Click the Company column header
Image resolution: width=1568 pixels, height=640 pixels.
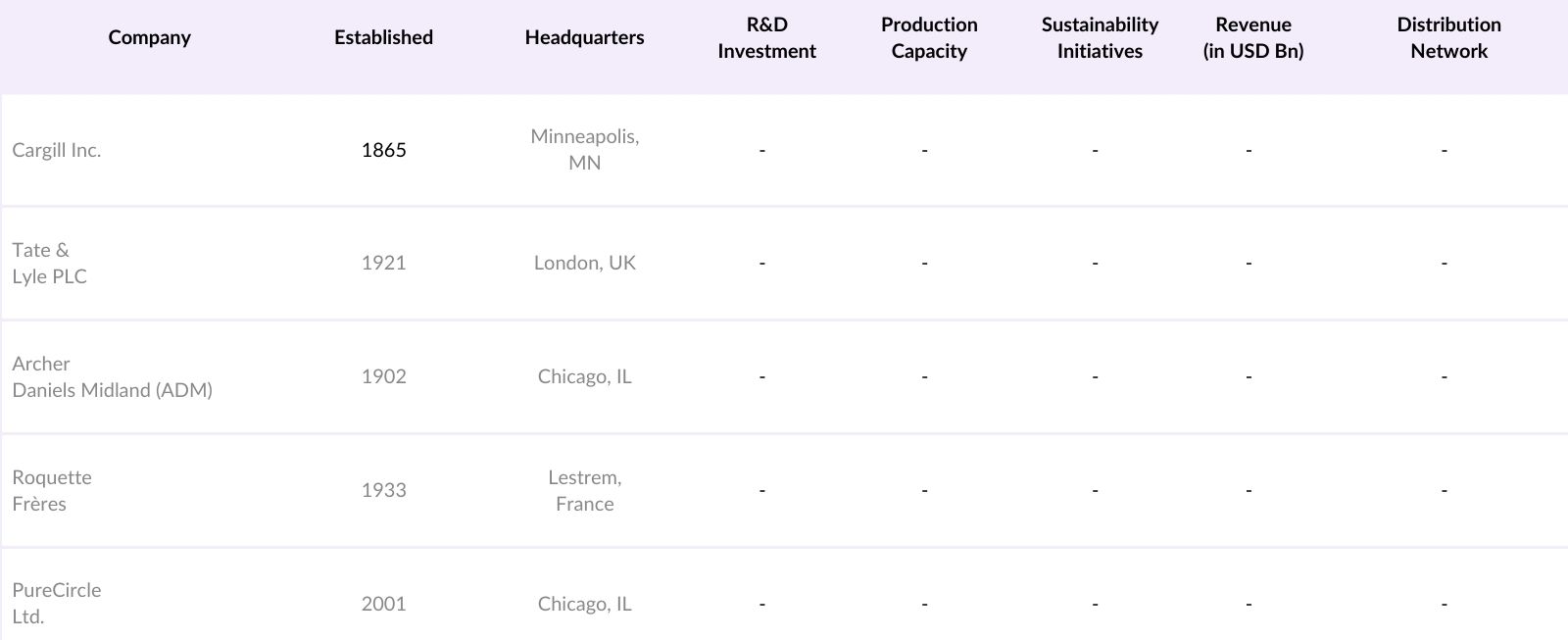point(149,37)
